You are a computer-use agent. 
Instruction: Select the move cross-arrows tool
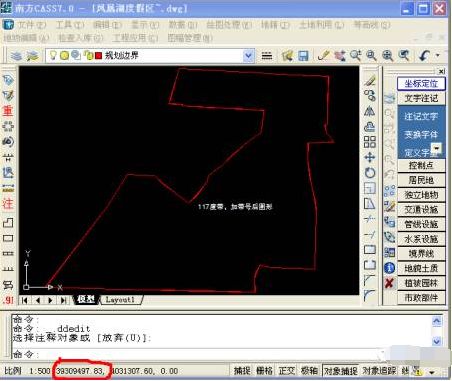click(370, 157)
